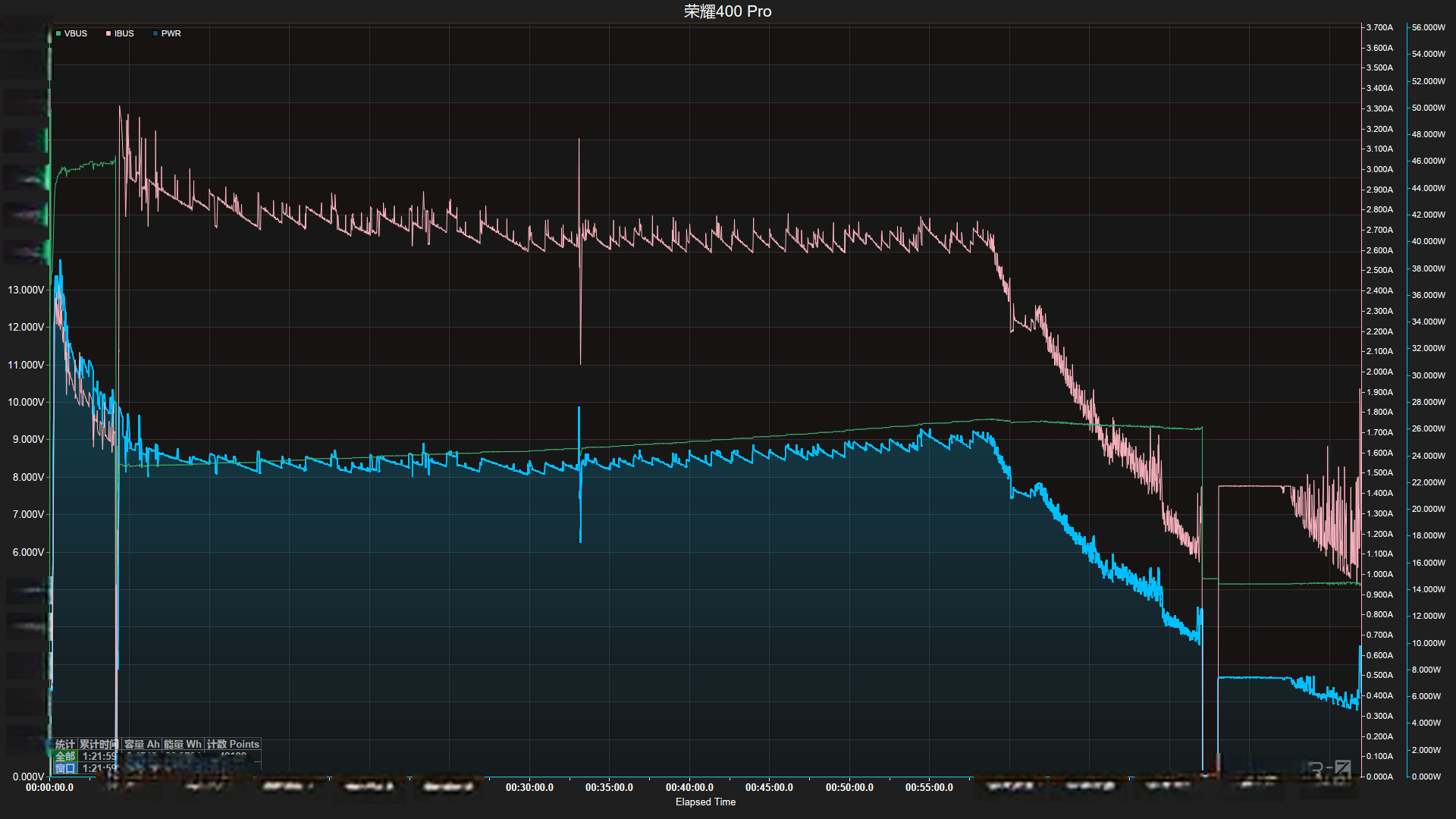The width and height of the screenshot is (1456, 819).
Task: Click the blue PWR legend swatch
Action: point(155,33)
